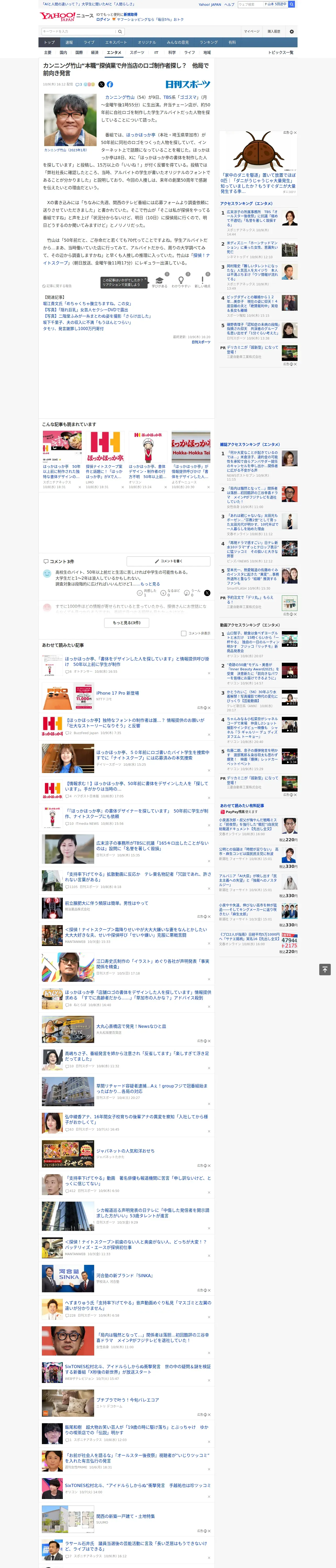The height and width of the screenshot is (1568, 336).
Task: Select the 国際 category tab
Action: coord(79,52)
